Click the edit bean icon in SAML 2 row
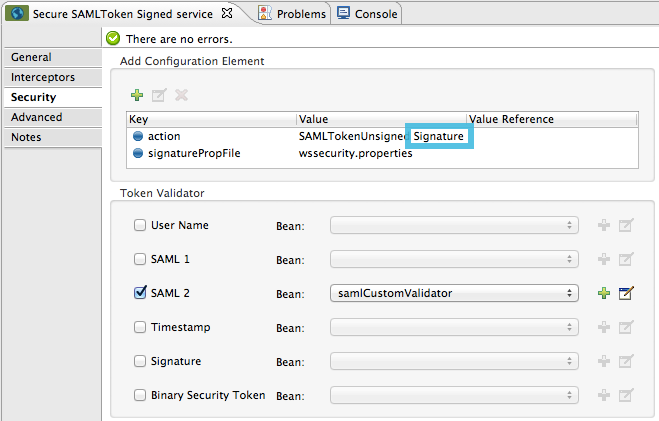Viewport: 659px width, 421px height. coord(627,293)
